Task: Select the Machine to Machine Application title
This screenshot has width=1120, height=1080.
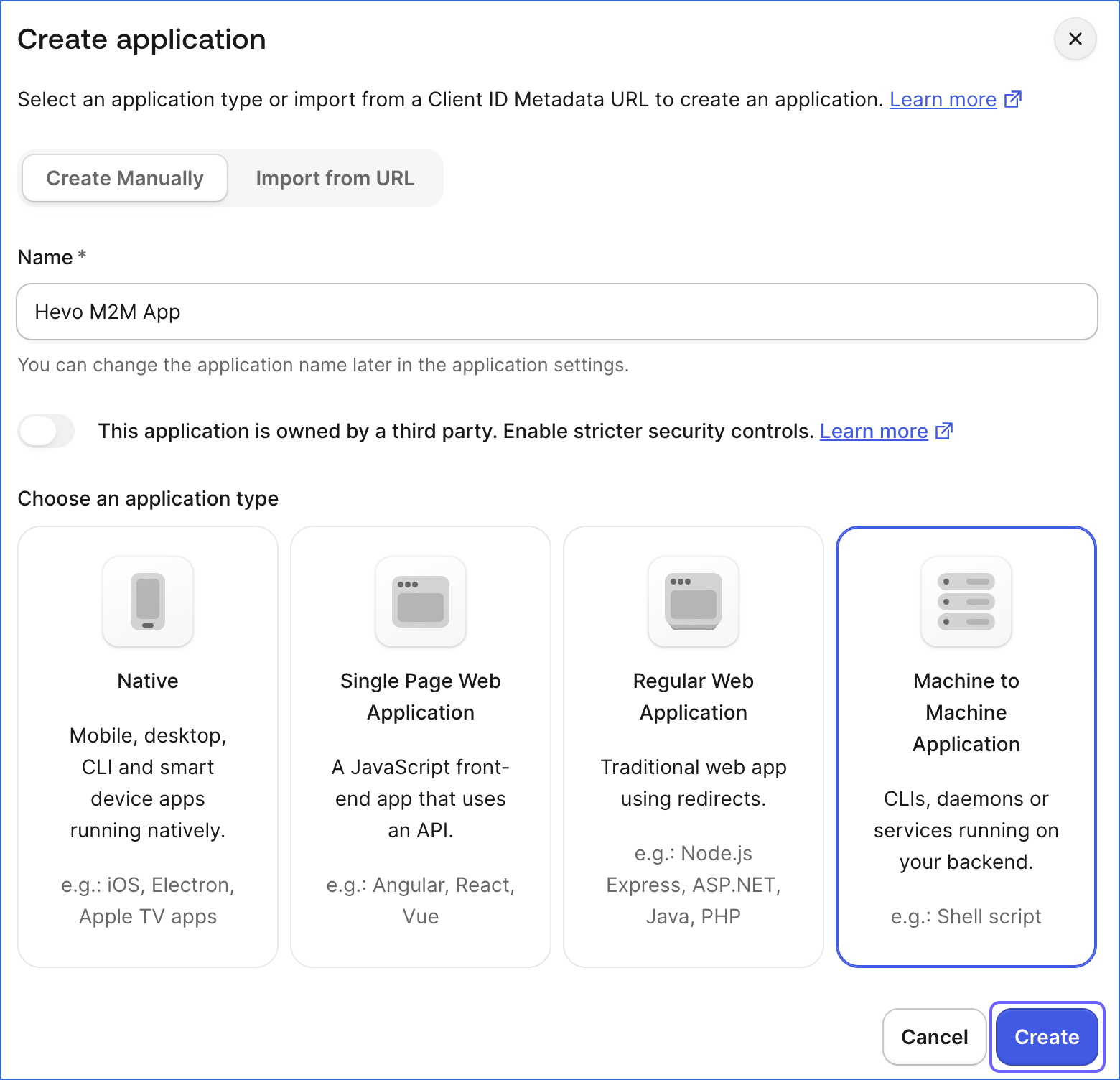Action: pyautogui.click(x=966, y=712)
